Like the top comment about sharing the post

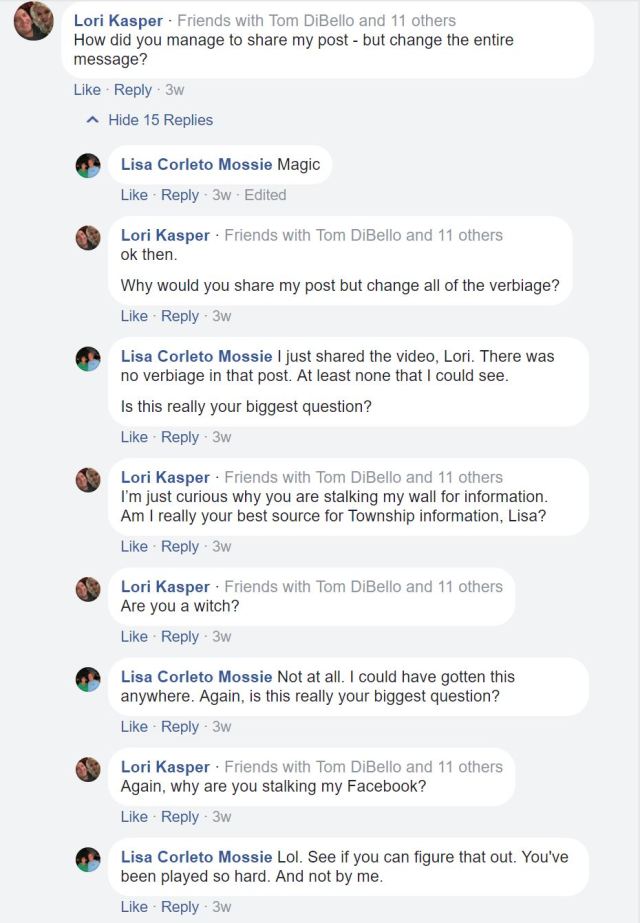coord(87,90)
